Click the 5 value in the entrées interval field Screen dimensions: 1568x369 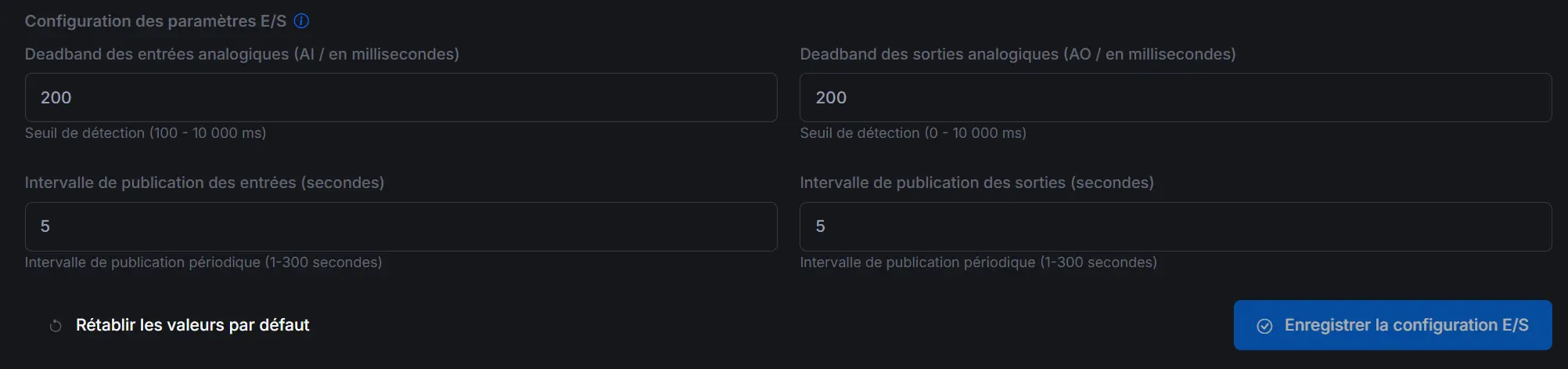(45, 226)
